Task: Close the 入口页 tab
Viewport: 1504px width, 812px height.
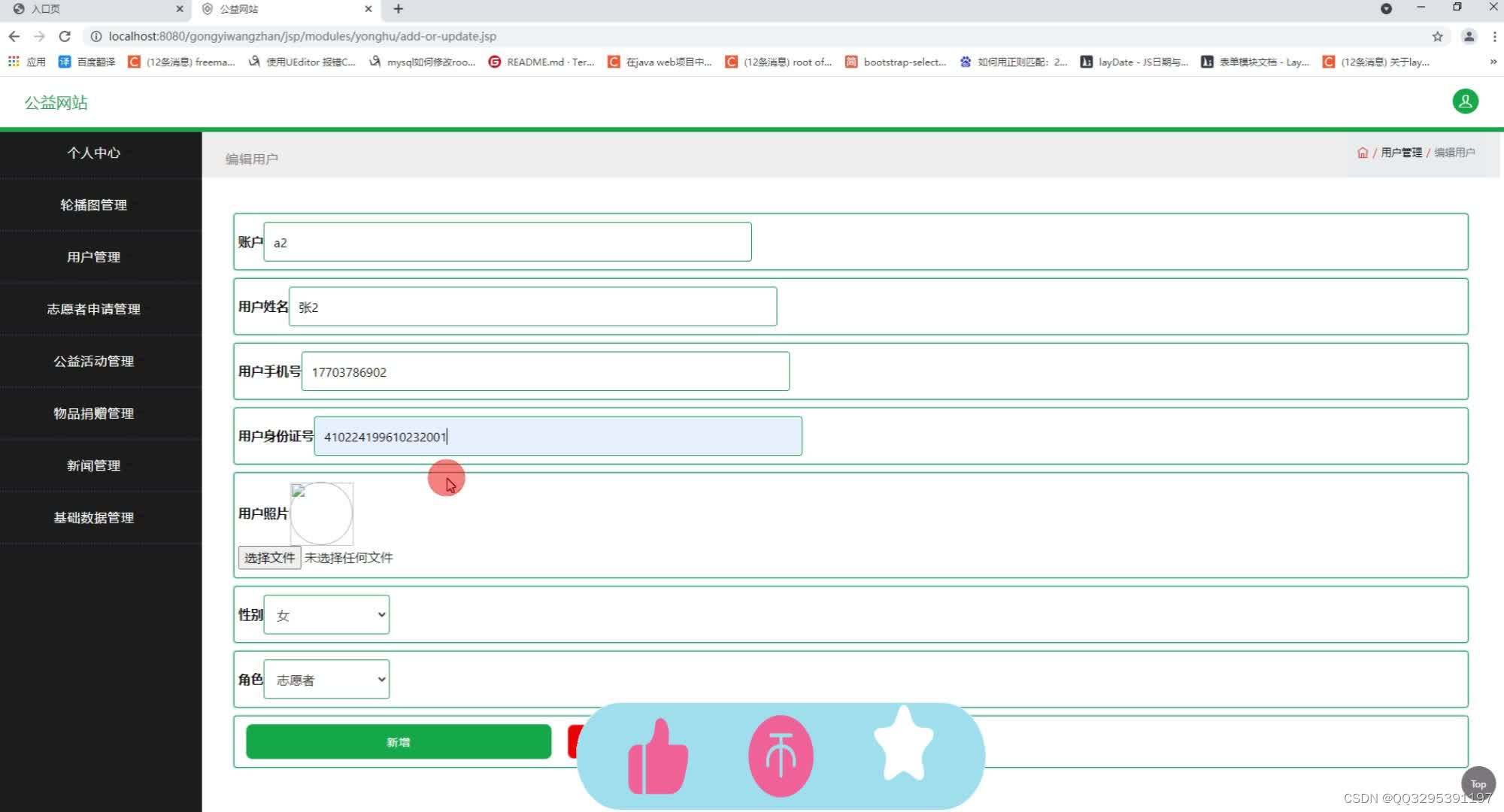Action: [x=179, y=9]
